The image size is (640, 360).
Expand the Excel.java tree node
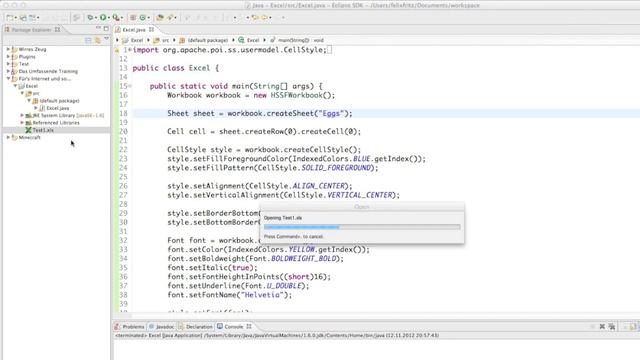tap(36, 108)
